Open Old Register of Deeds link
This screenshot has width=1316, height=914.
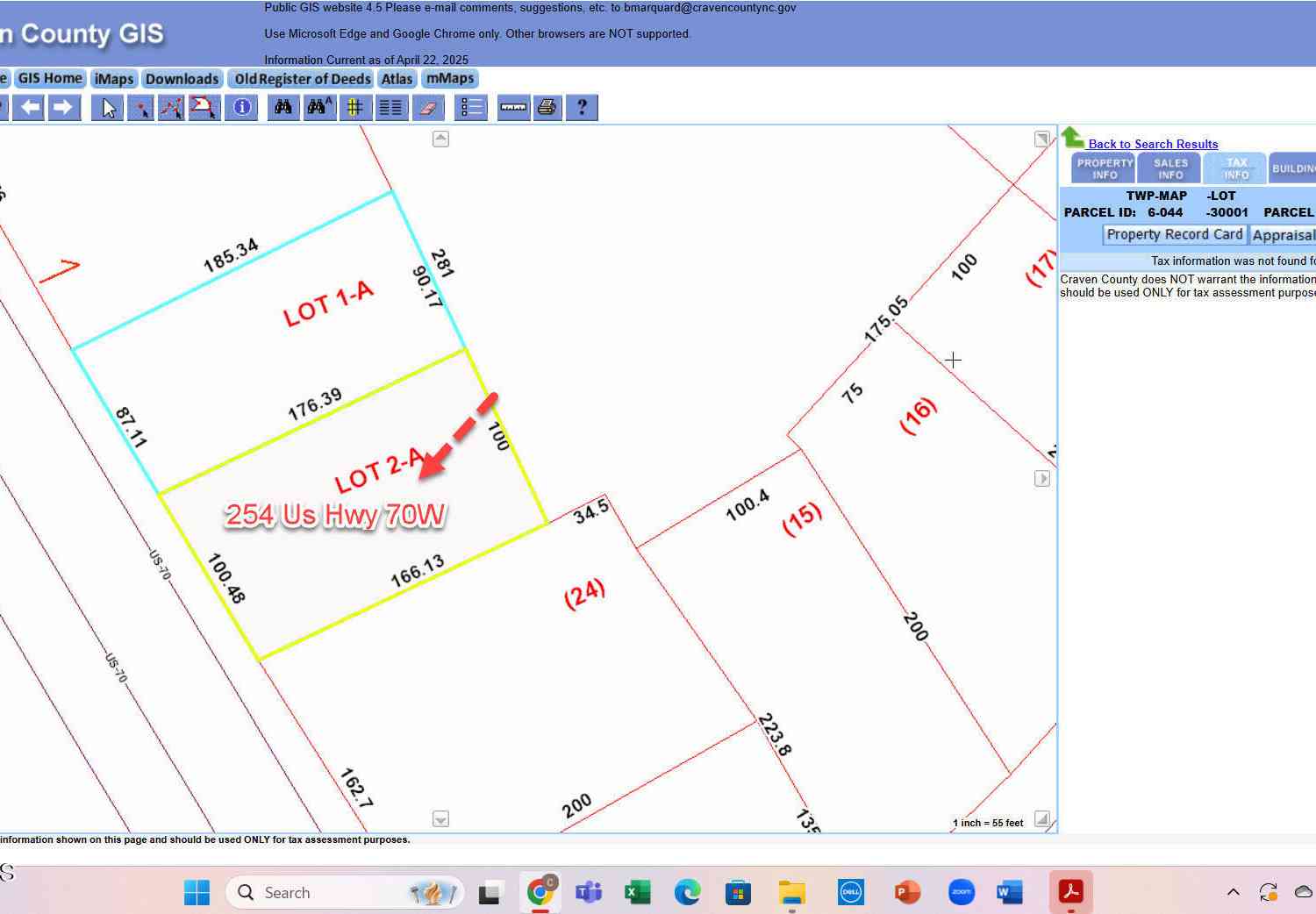pos(303,79)
